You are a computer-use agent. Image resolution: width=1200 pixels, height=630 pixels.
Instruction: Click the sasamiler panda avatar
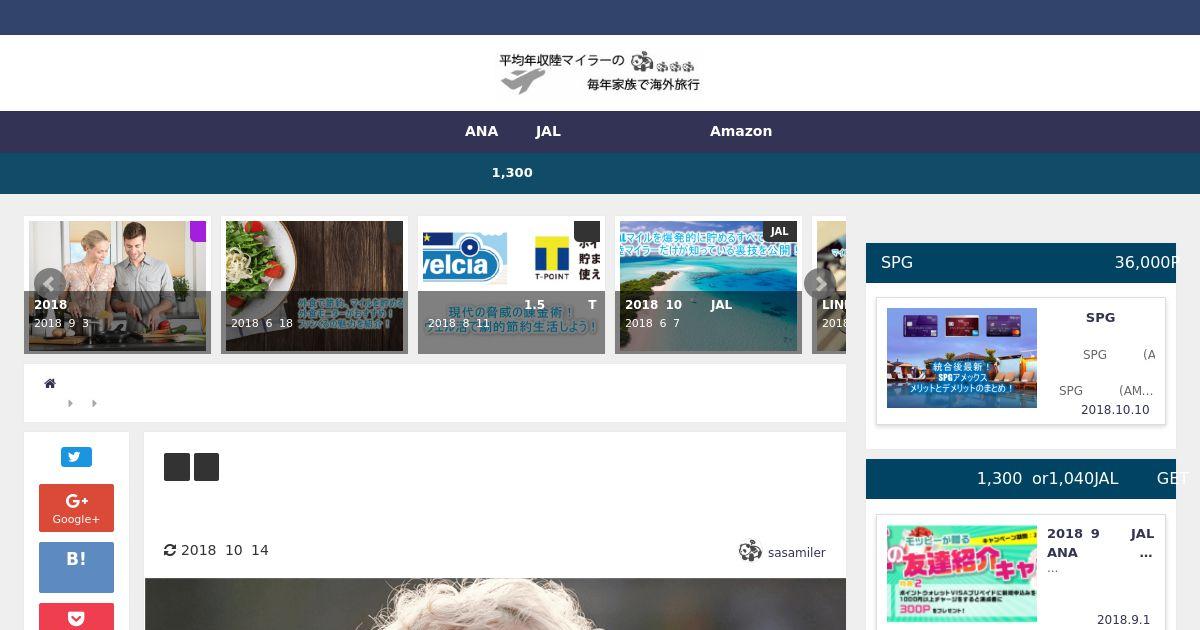(750, 551)
